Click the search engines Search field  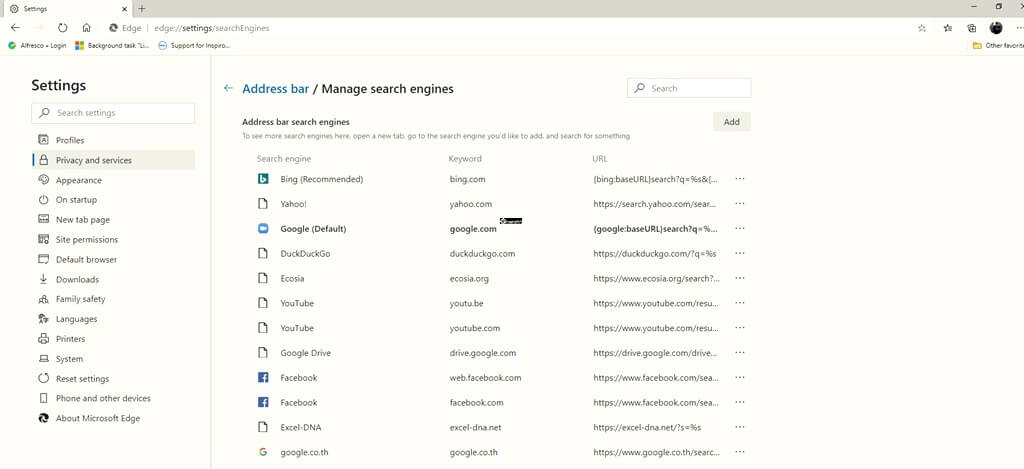[x=689, y=88]
